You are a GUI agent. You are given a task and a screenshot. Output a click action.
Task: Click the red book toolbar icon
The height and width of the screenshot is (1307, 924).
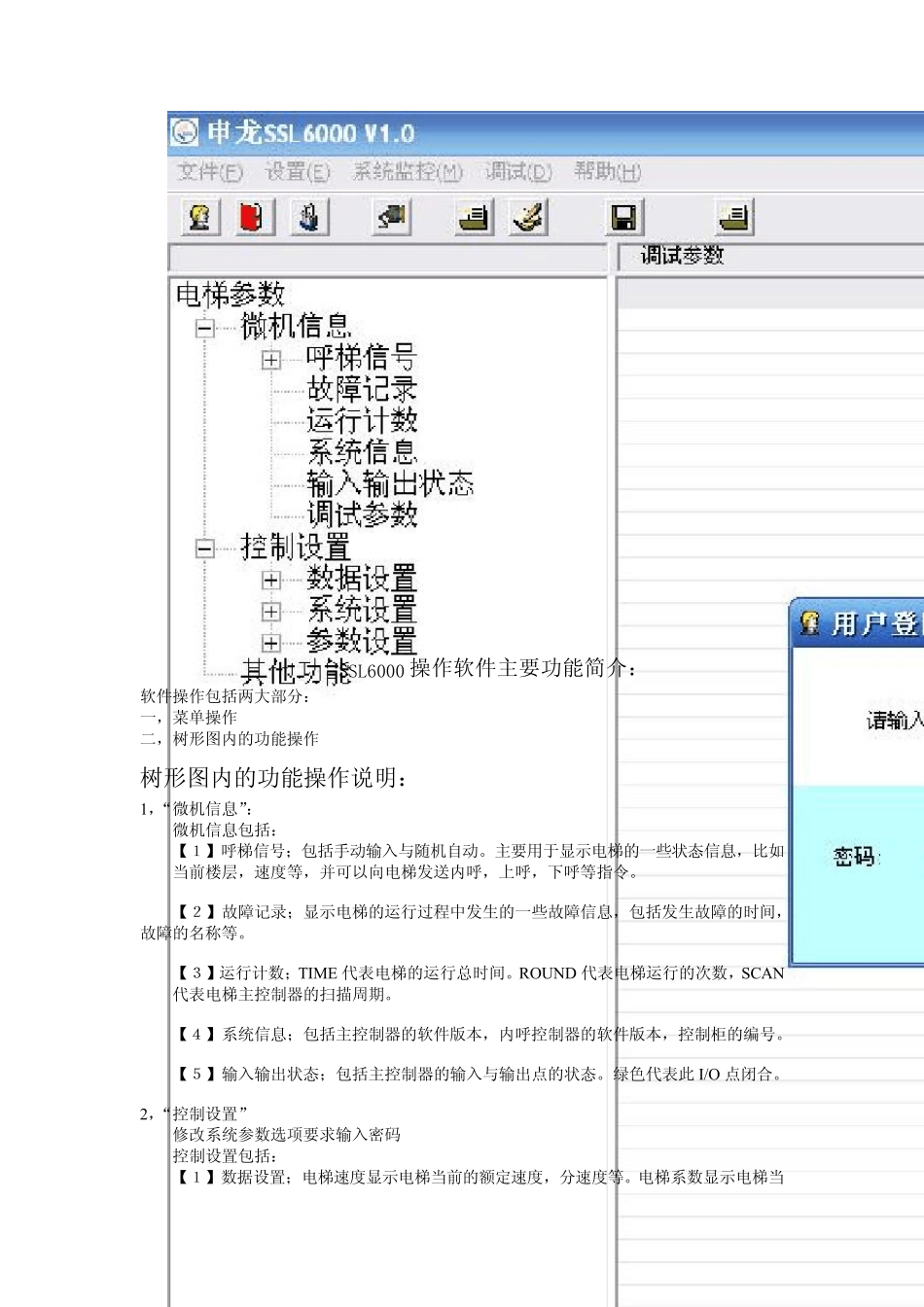(x=254, y=216)
